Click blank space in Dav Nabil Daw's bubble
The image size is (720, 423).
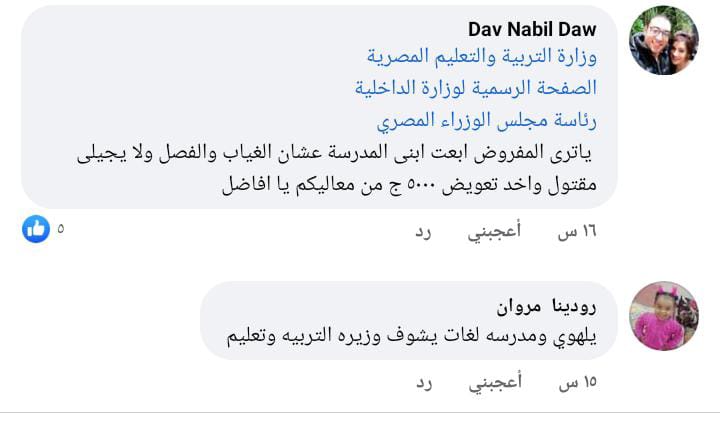coord(150,70)
